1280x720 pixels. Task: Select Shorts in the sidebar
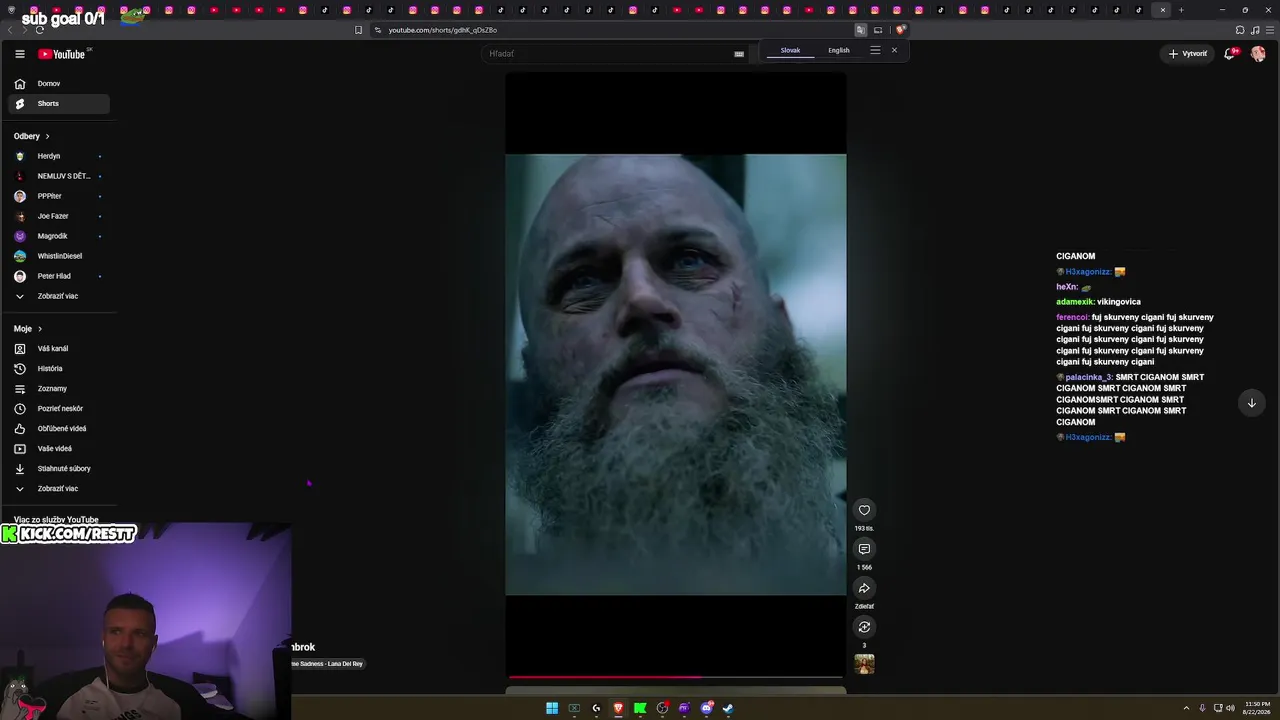(x=60, y=104)
